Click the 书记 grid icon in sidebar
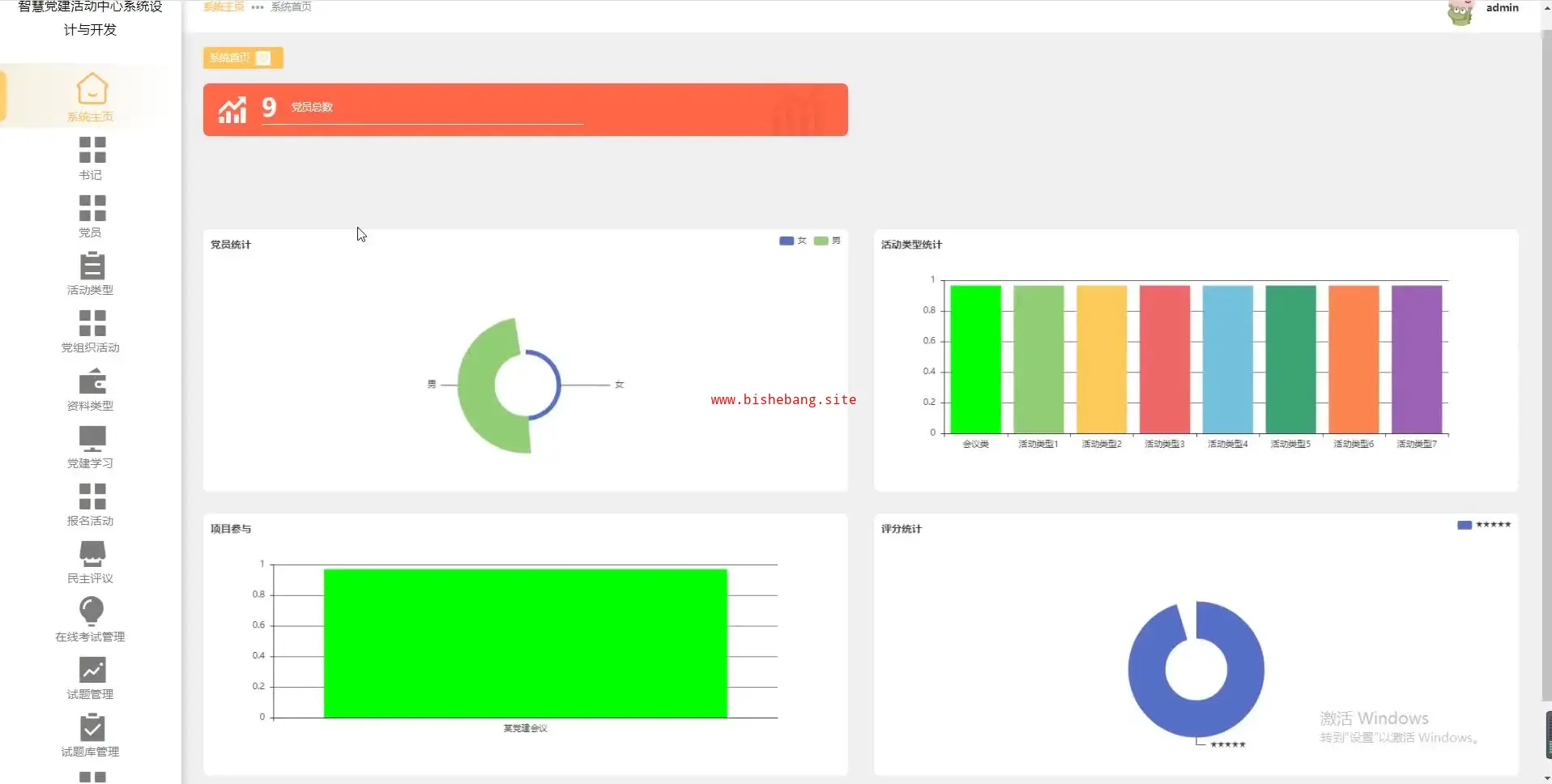The image size is (1552, 784). click(x=92, y=150)
